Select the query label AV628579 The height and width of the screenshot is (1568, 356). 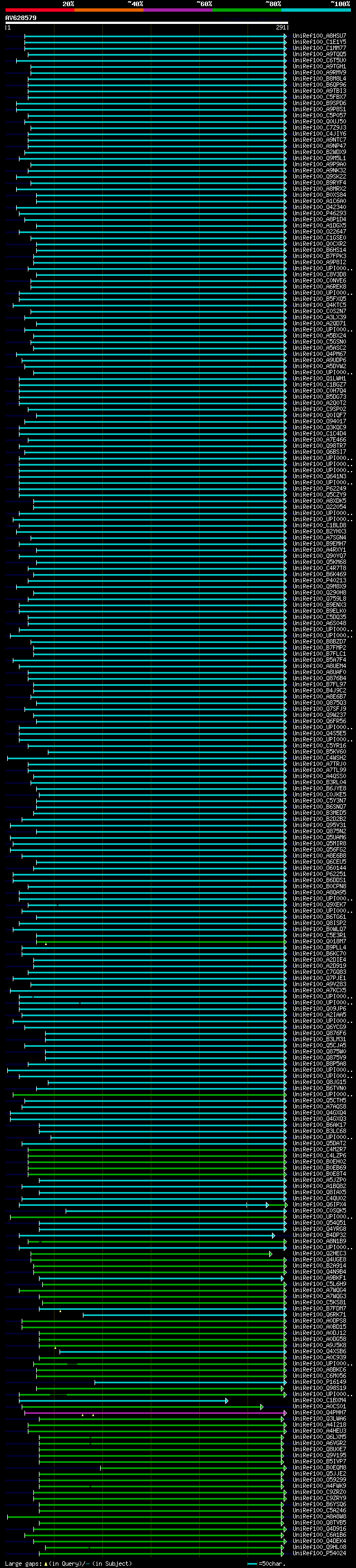[x=21, y=18]
